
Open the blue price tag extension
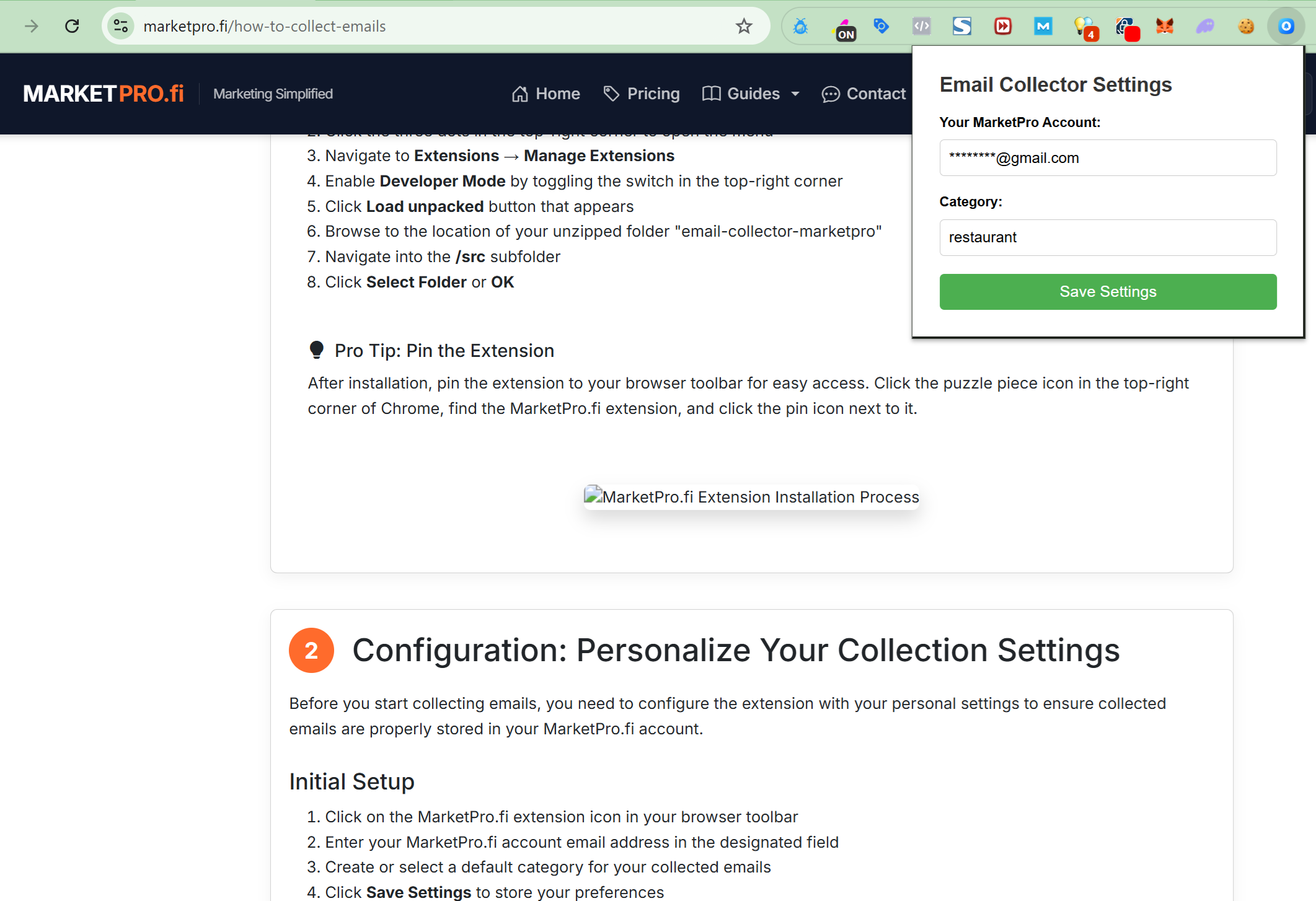(881, 26)
